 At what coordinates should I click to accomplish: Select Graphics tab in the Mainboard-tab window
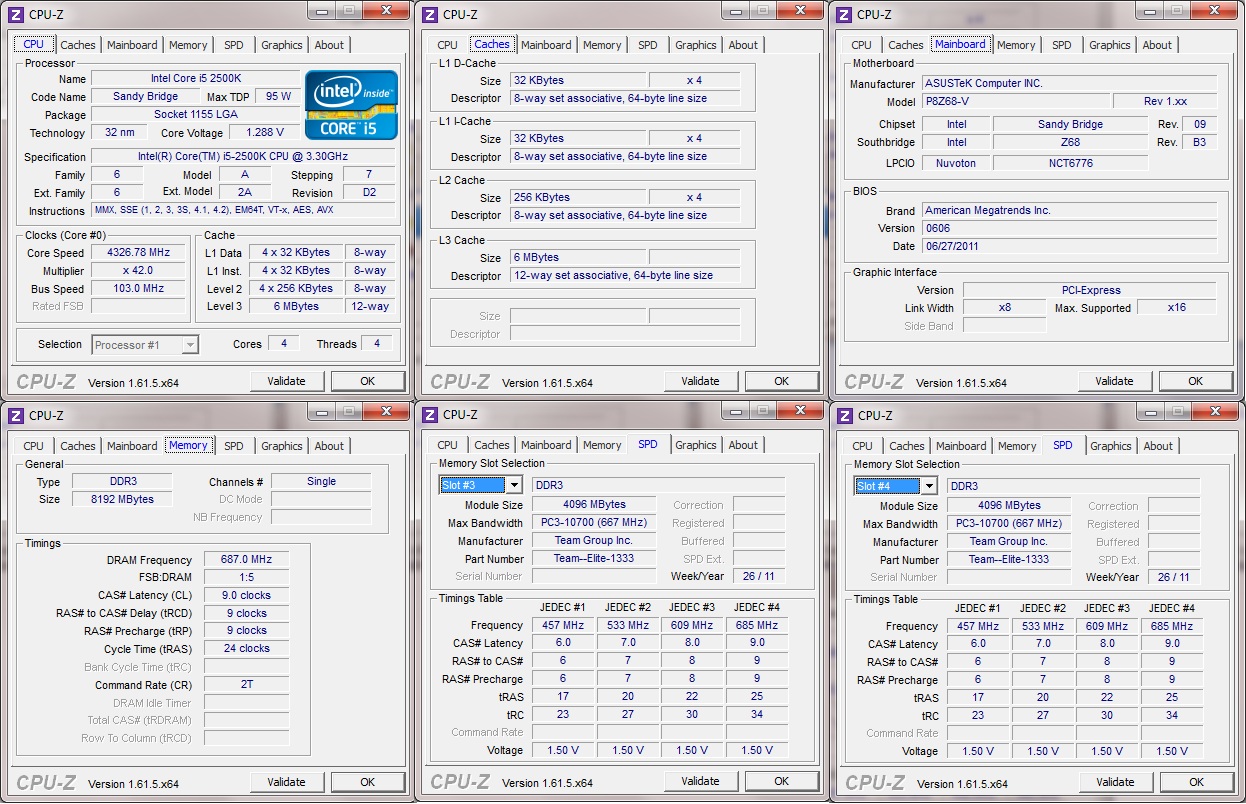click(x=1110, y=45)
